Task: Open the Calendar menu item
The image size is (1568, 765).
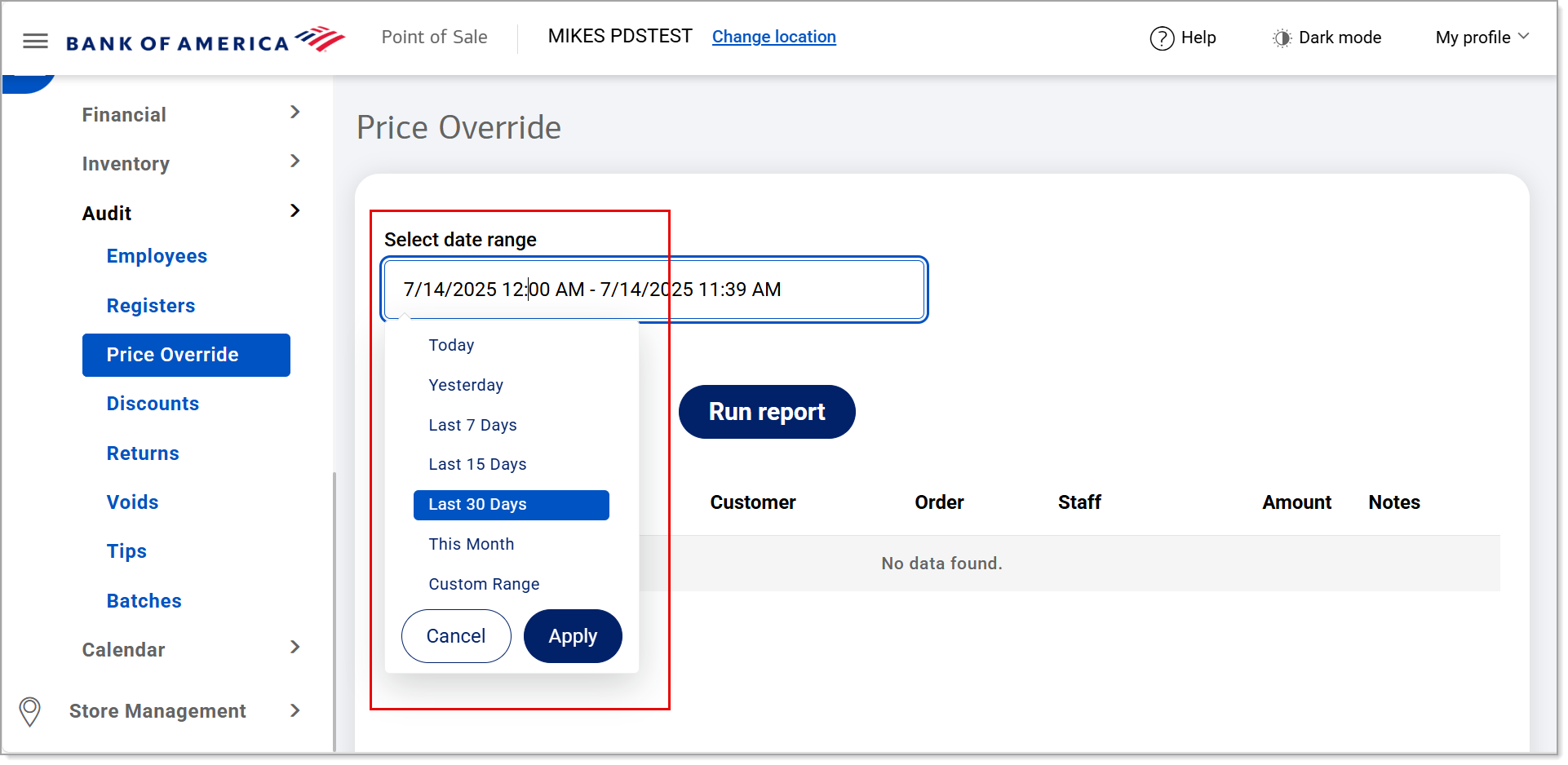Action: point(123,650)
